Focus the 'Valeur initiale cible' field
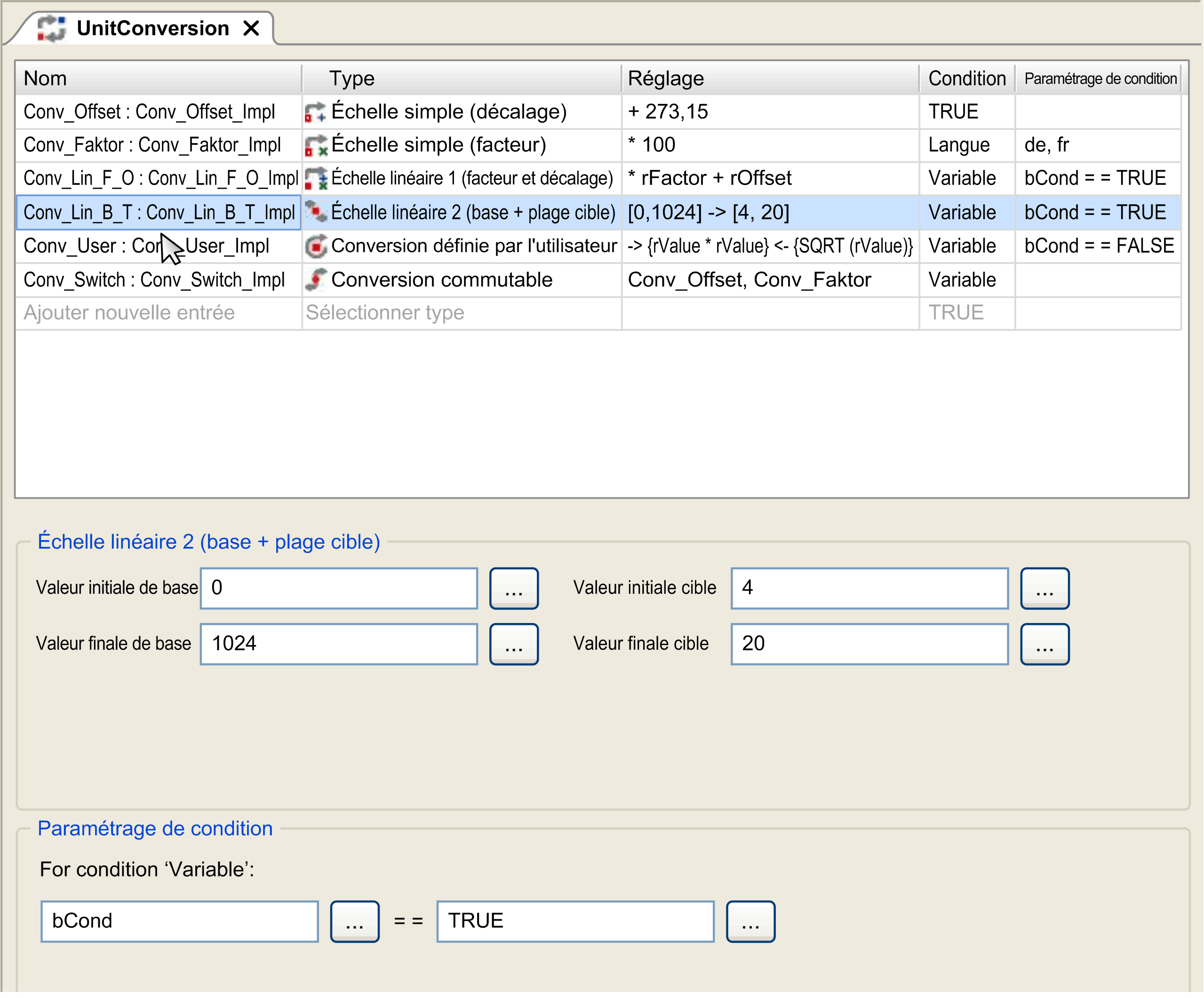1204x999 pixels. (870, 588)
